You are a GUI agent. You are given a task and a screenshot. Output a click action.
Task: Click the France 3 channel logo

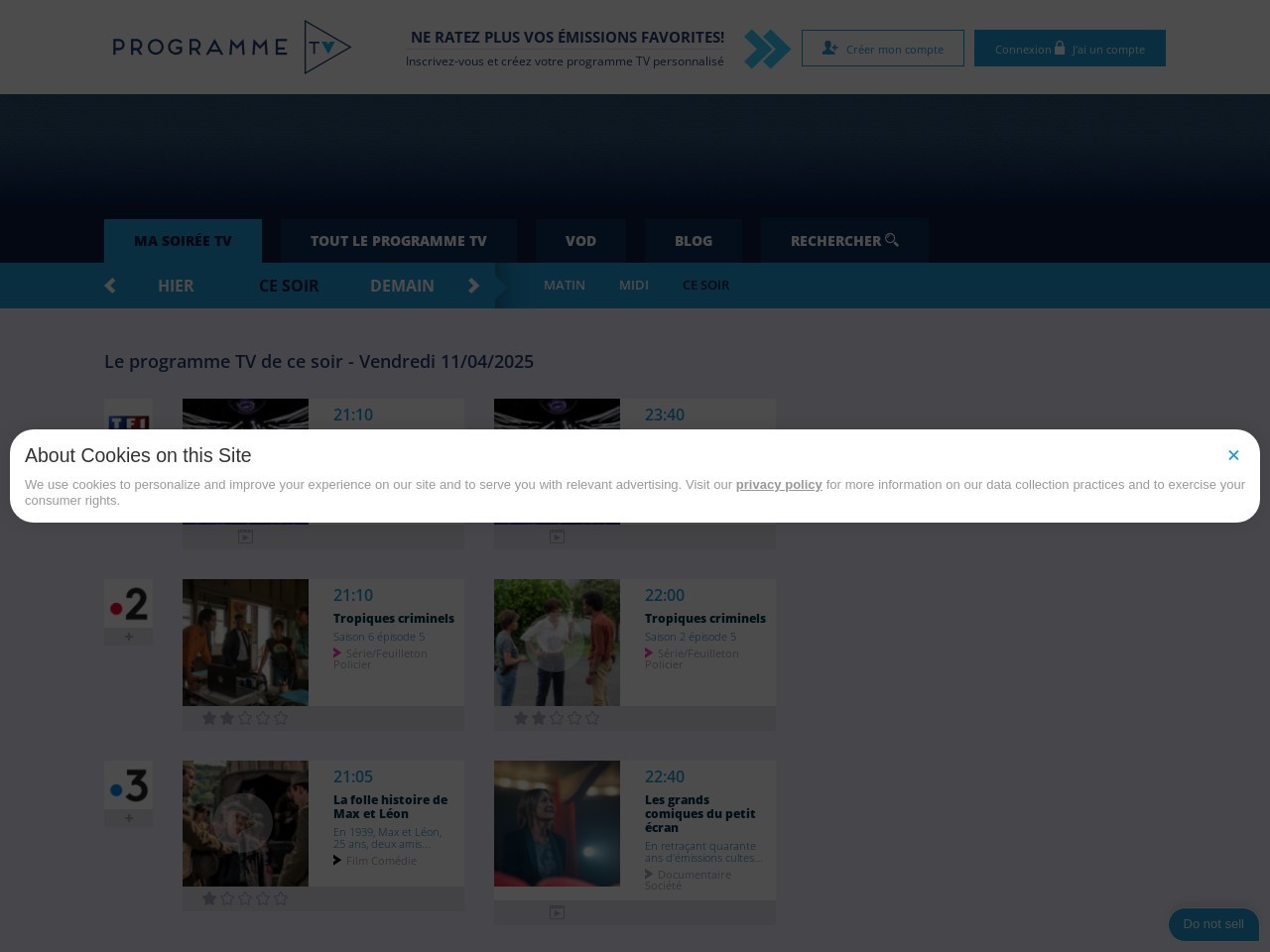pyautogui.click(x=129, y=785)
